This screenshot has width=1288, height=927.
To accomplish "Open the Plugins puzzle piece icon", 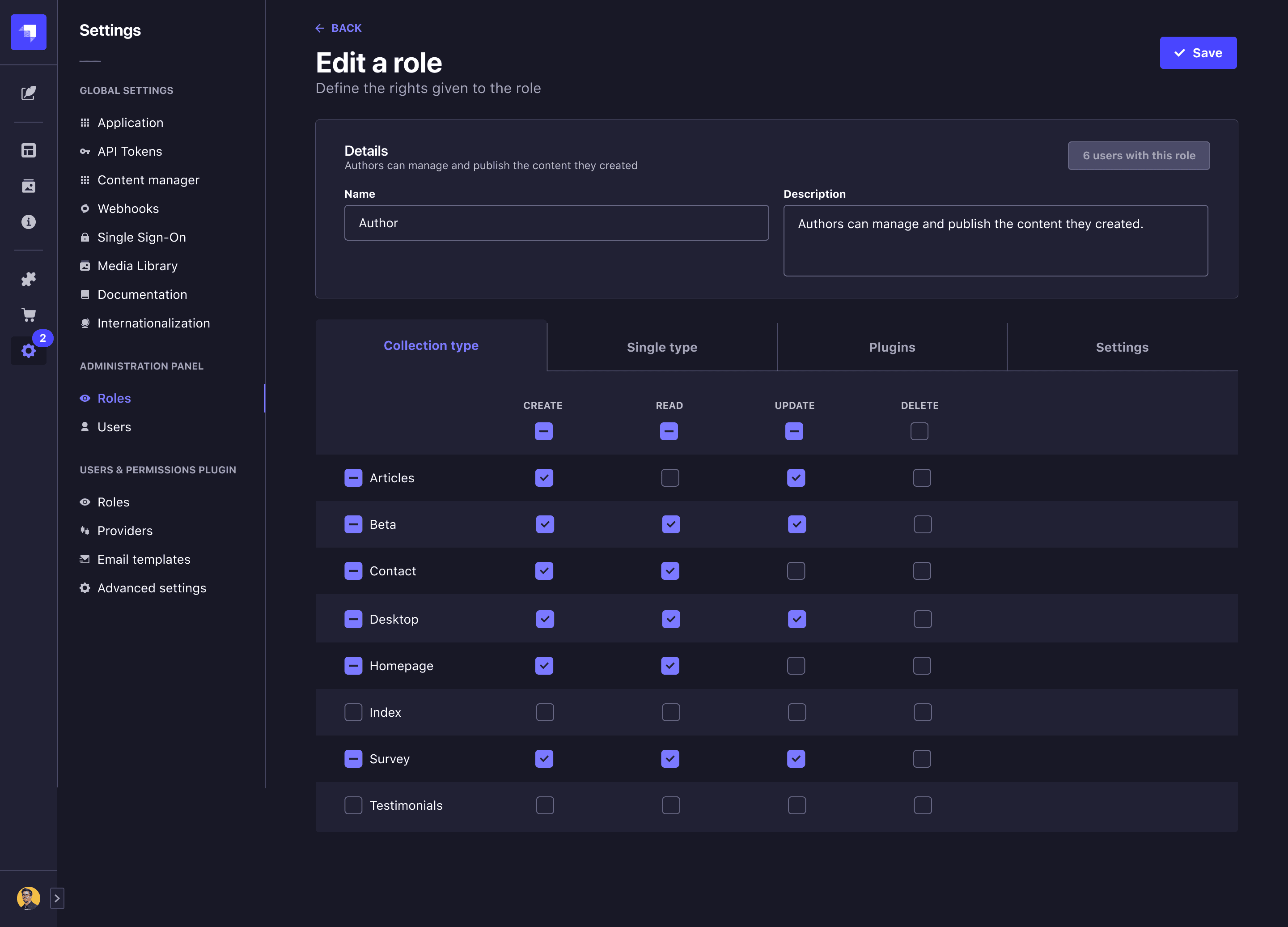I will click(28, 279).
